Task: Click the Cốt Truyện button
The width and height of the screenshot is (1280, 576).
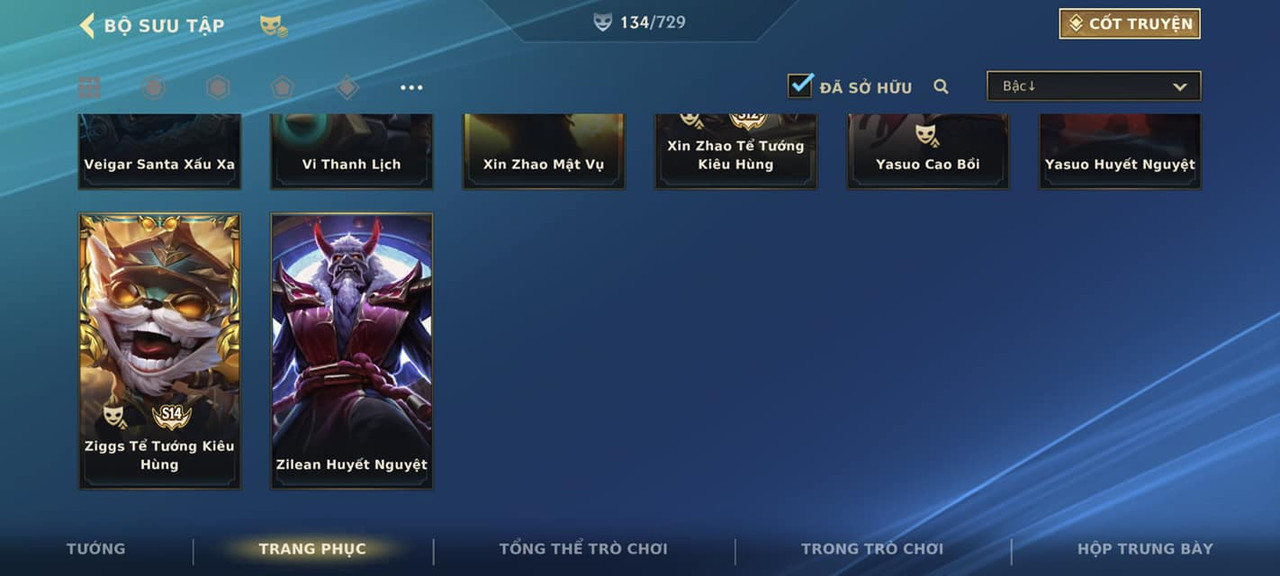Action: 1130,24
